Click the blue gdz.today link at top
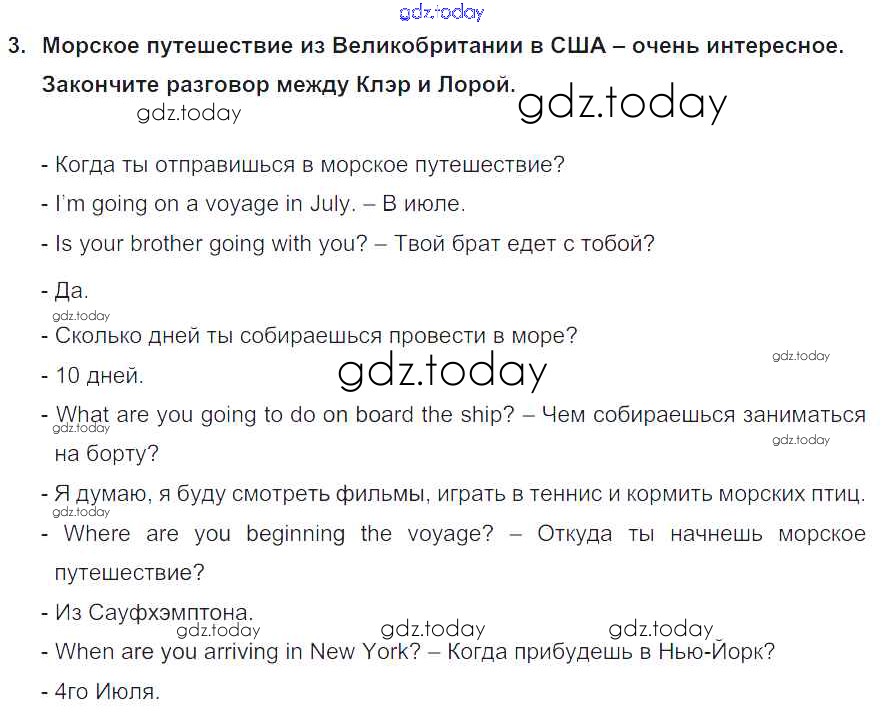Viewport: 882px width, 717px height. [x=441, y=12]
